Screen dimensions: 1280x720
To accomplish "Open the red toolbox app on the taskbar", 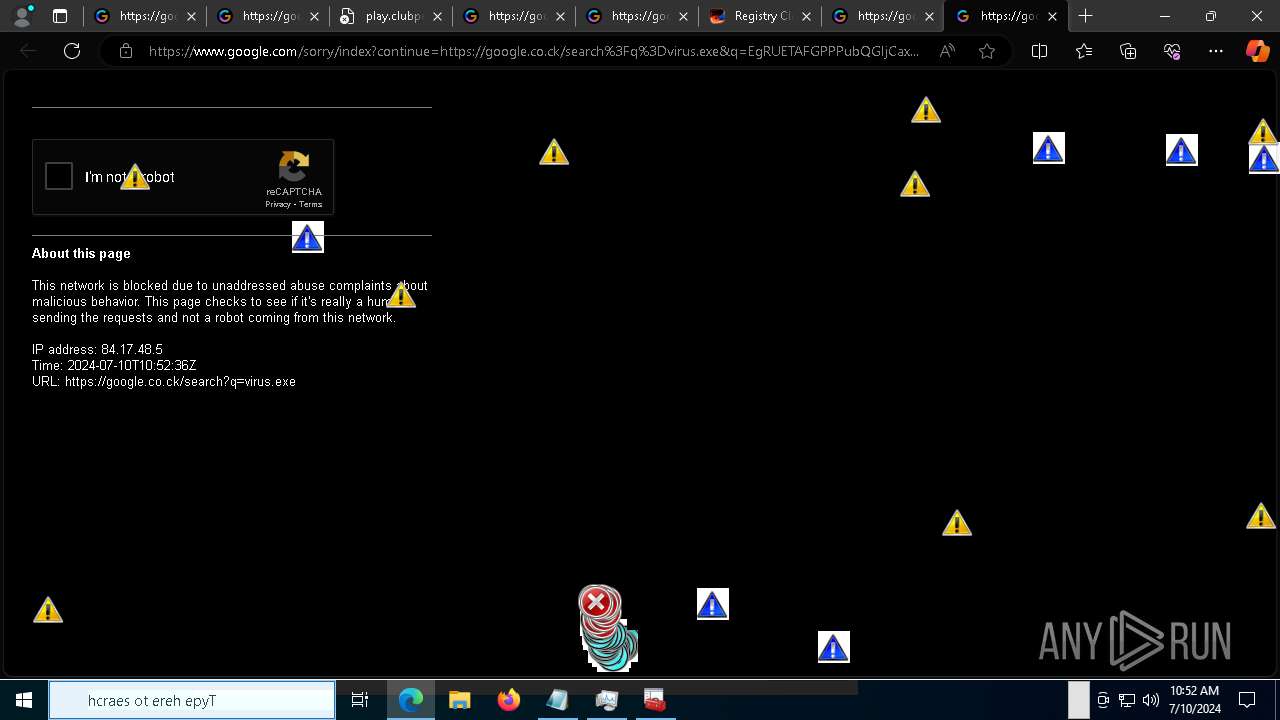I will 655,700.
